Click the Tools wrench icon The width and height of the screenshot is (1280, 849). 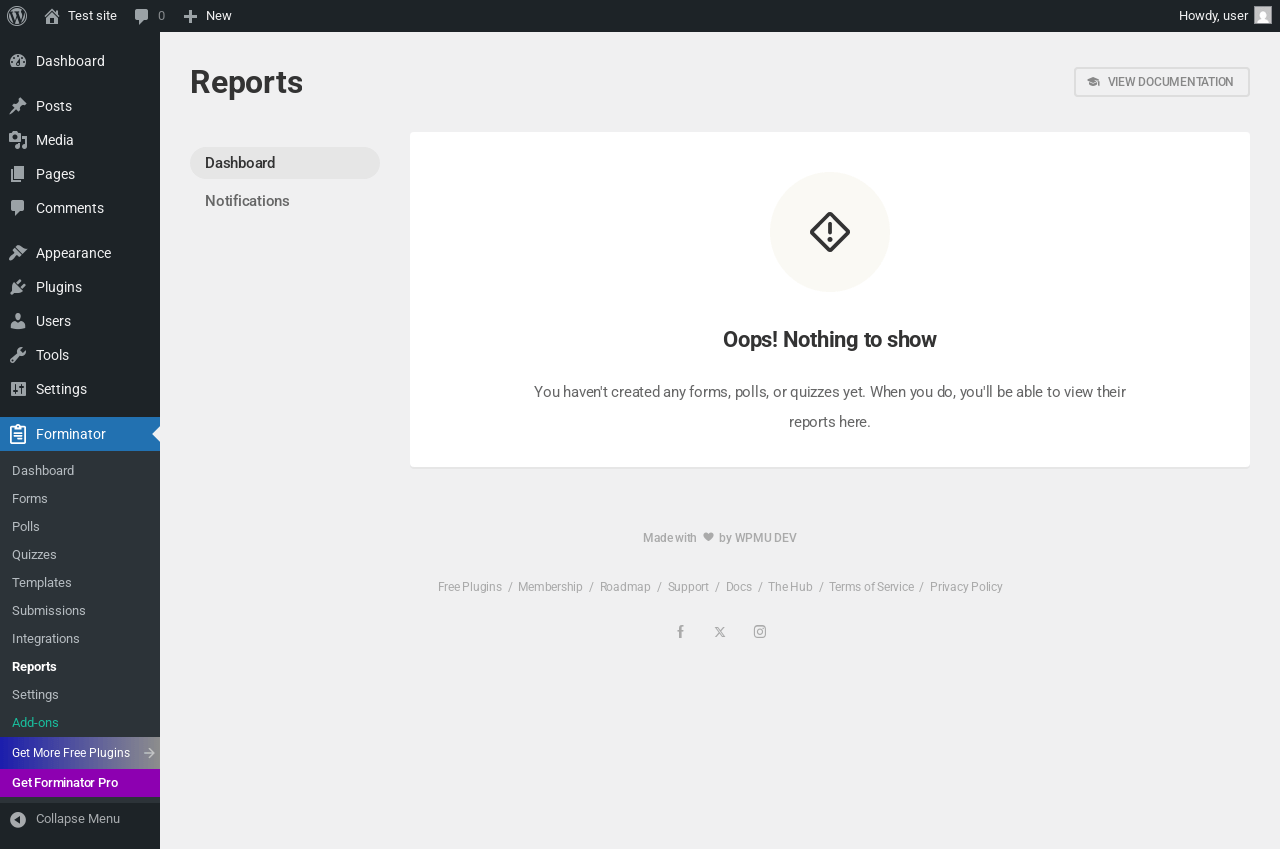click(x=18, y=355)
